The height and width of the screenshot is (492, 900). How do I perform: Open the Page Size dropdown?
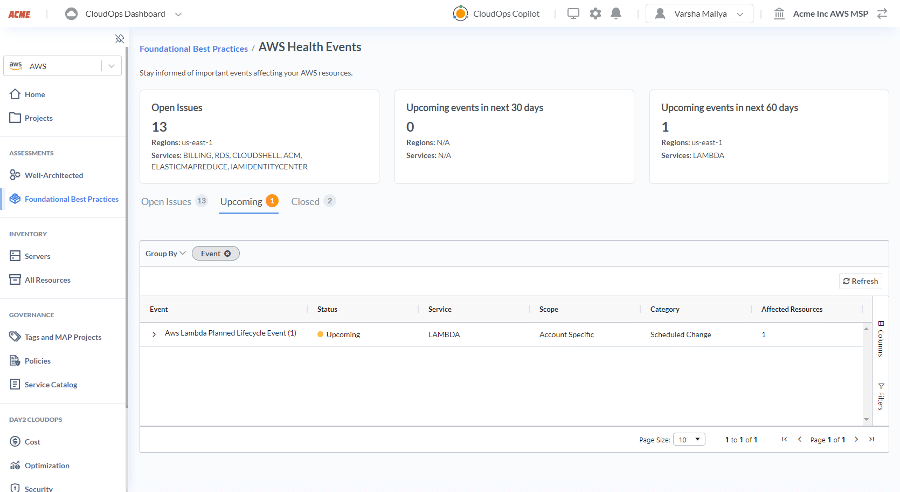(x=690, y=439)
